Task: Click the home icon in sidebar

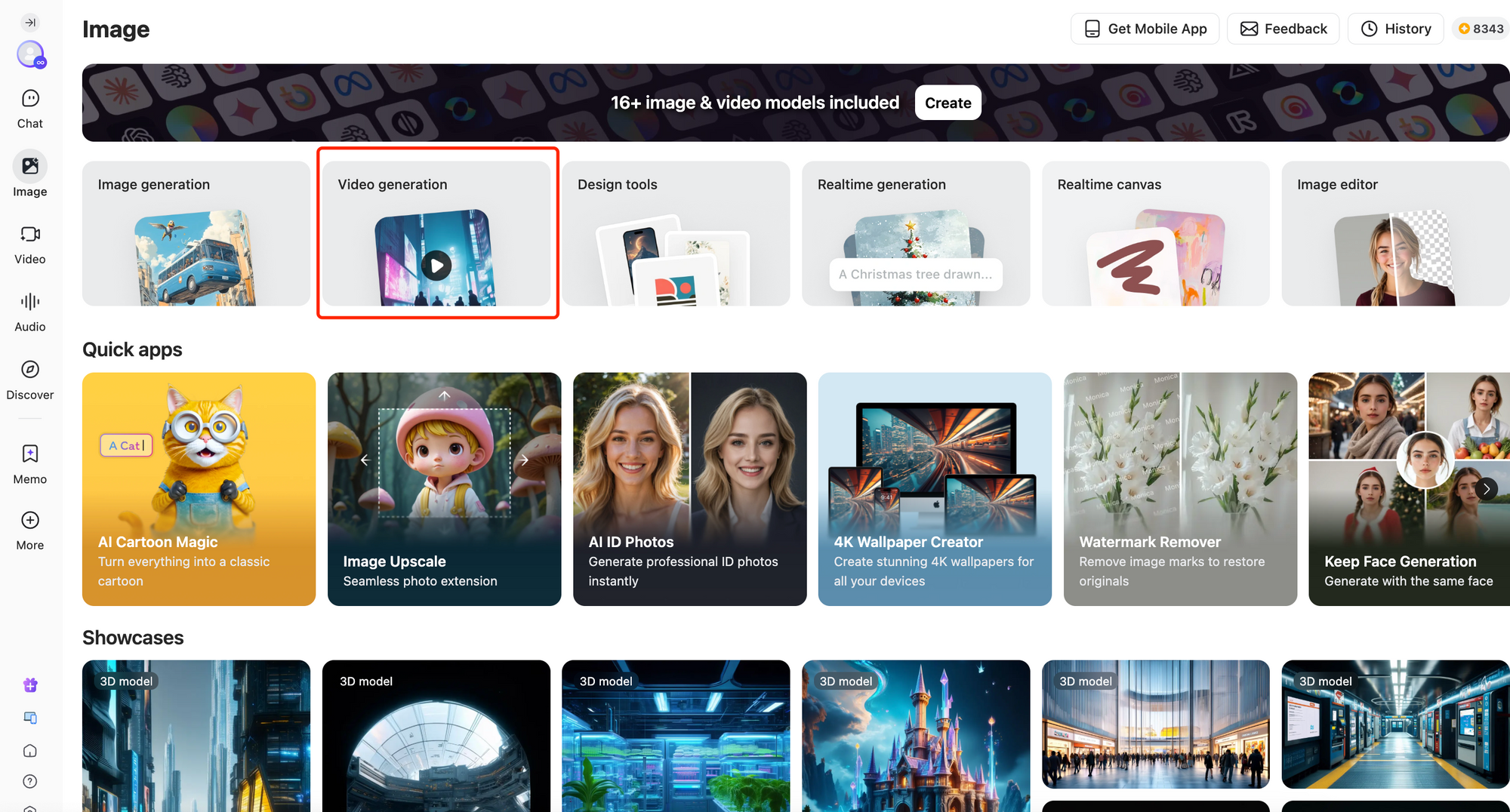Action: pos(30,750)
